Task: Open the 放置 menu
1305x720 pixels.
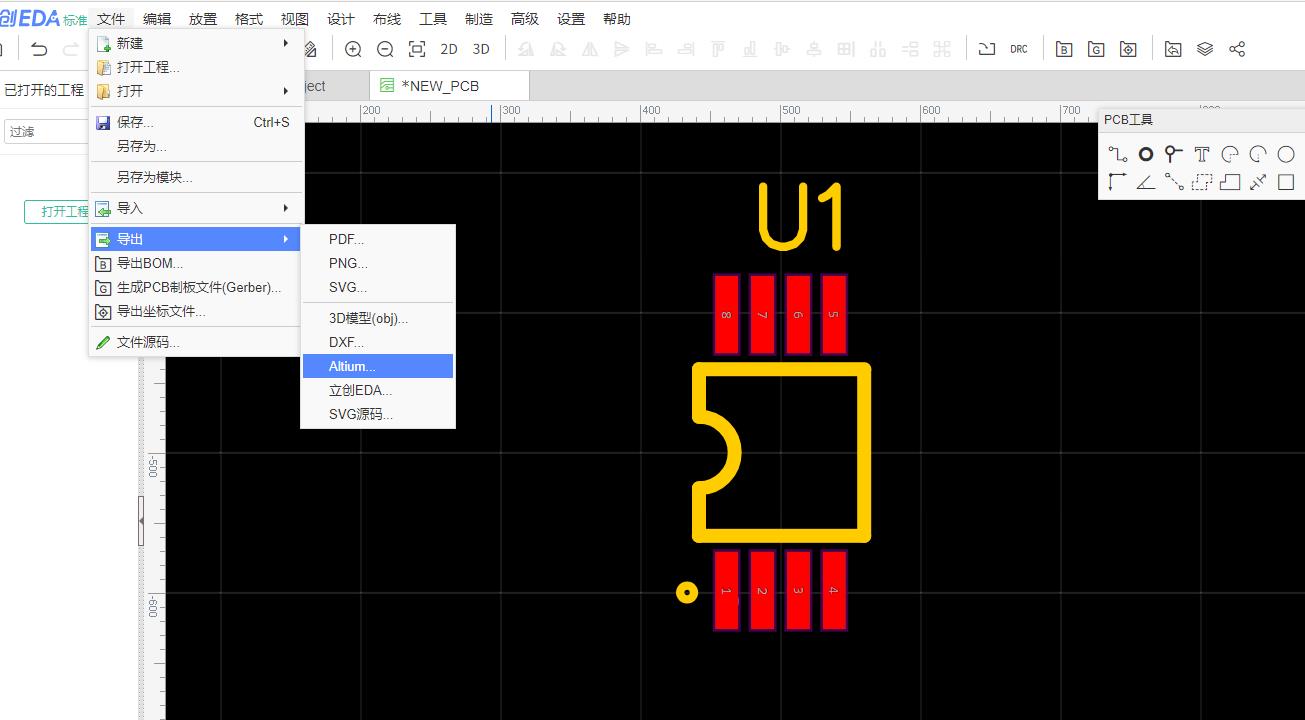Action: [x=203, y=19]
